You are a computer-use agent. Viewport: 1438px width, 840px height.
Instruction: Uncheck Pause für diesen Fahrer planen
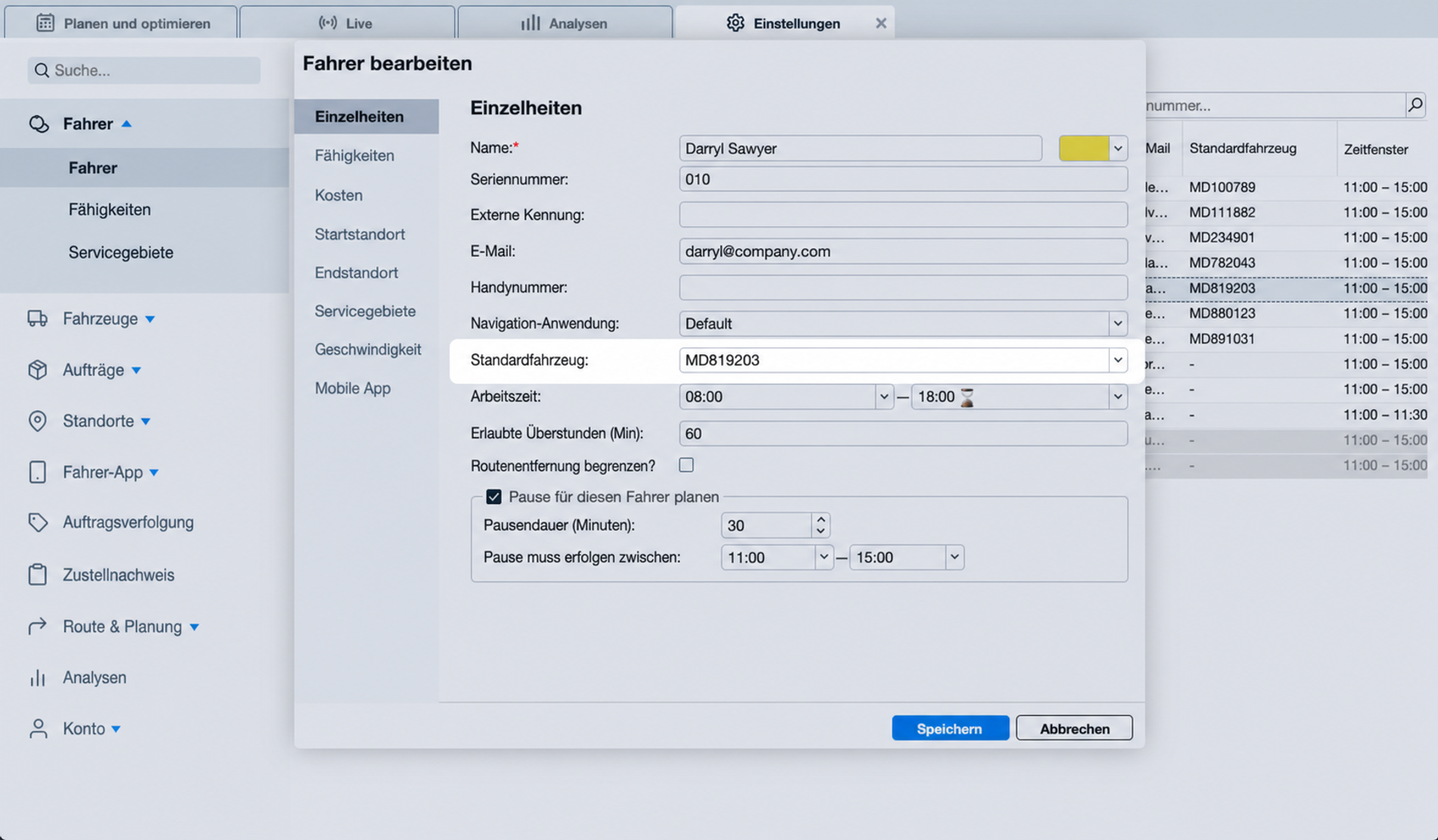493,496
